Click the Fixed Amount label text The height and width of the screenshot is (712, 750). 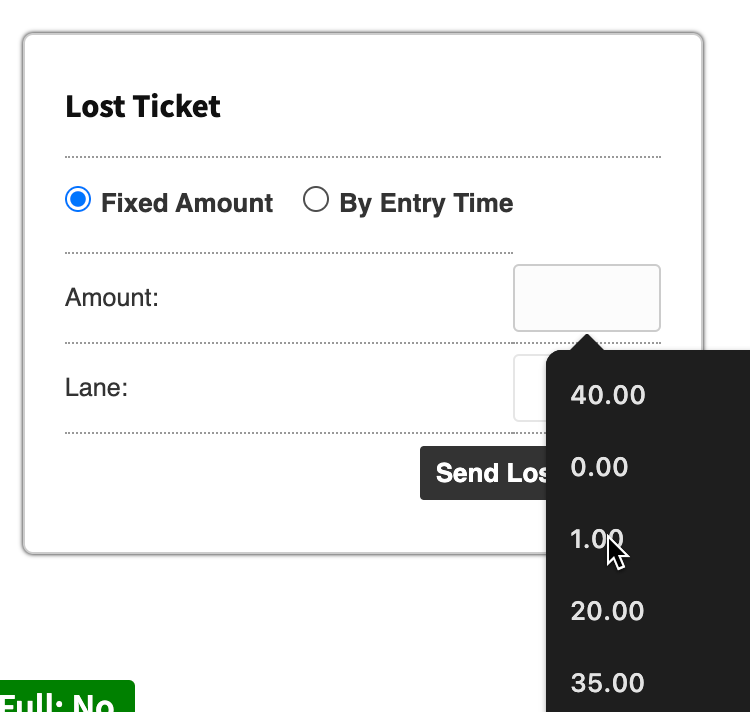(x=187, y=203)
